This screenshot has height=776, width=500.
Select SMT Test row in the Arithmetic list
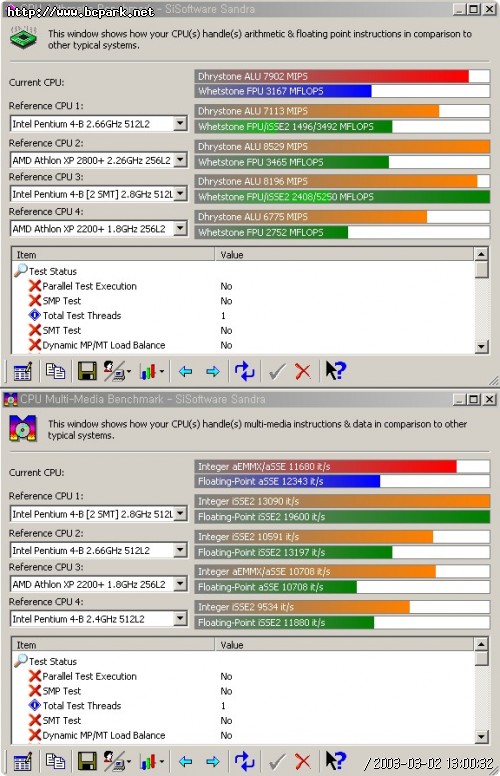click(61, 330)
